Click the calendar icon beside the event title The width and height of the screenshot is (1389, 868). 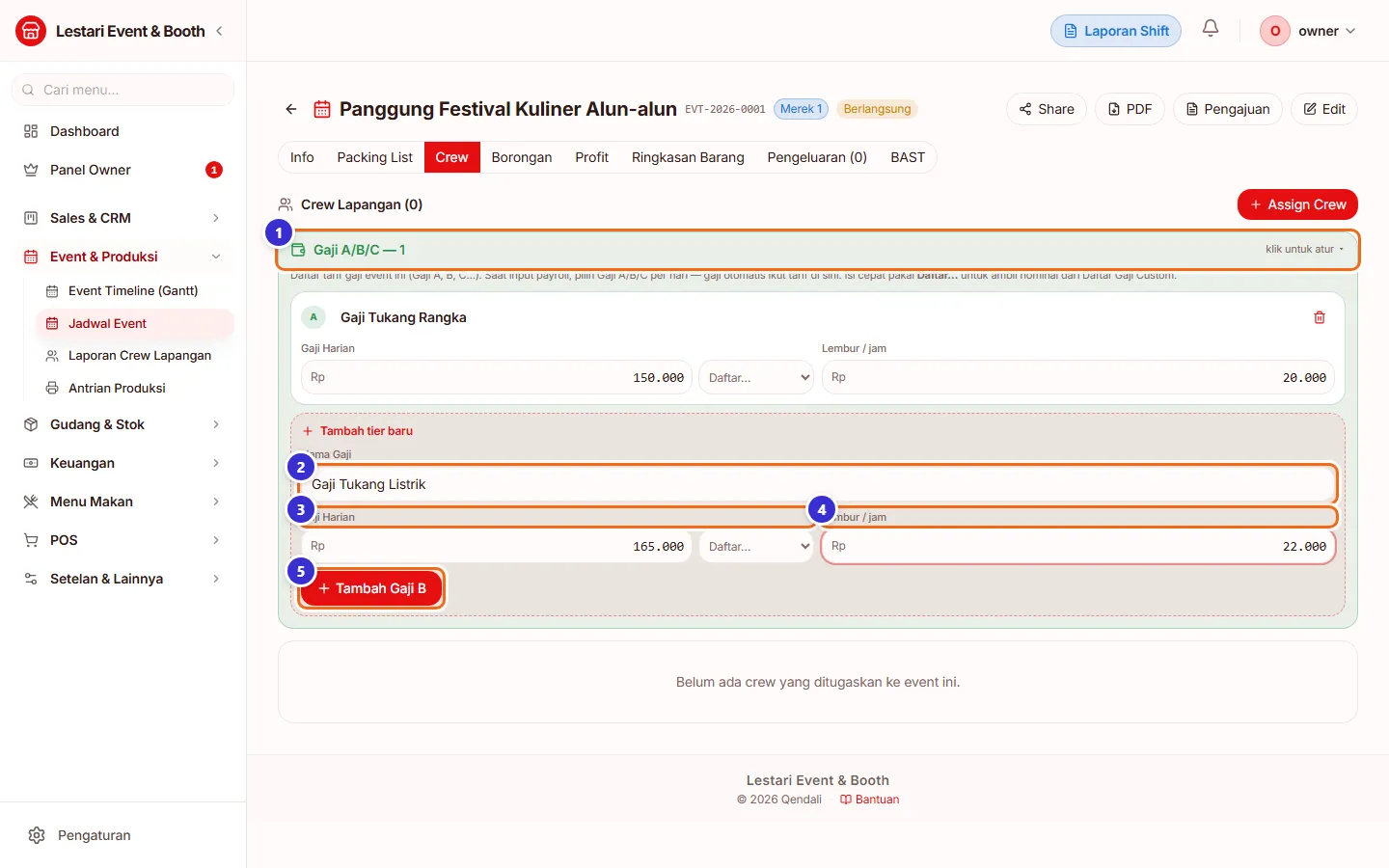[322, 109]
